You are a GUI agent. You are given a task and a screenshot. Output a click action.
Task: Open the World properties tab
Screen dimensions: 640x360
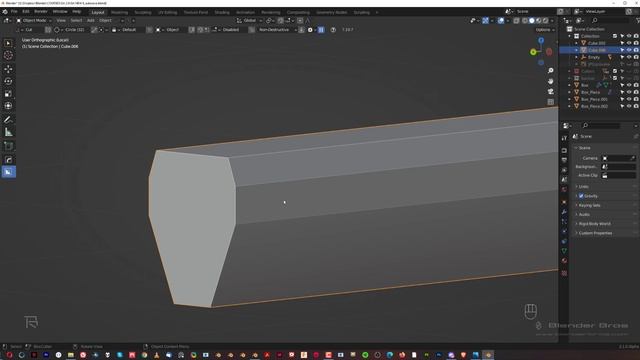564,190
